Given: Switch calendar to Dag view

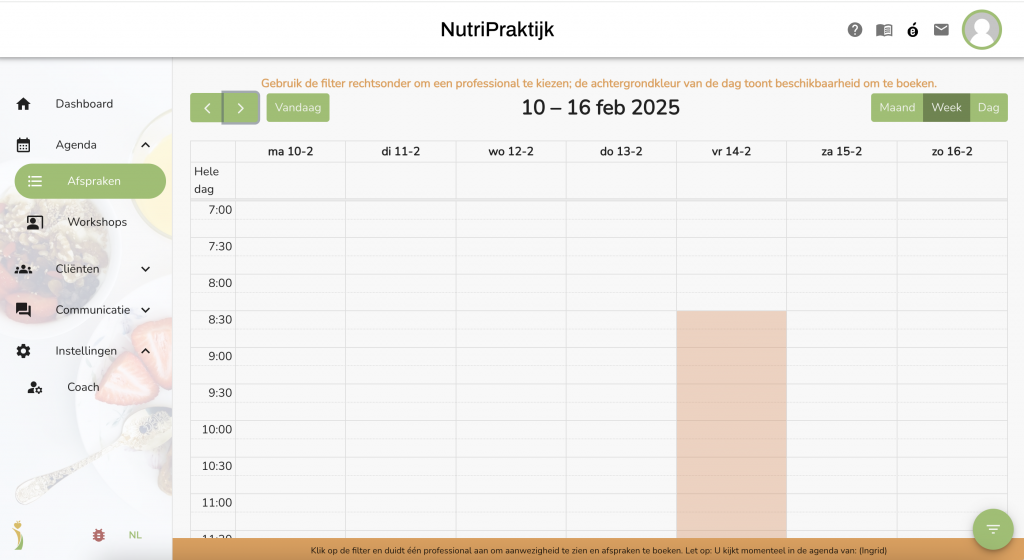Looking at the screenshot, I should click(988, 108).
